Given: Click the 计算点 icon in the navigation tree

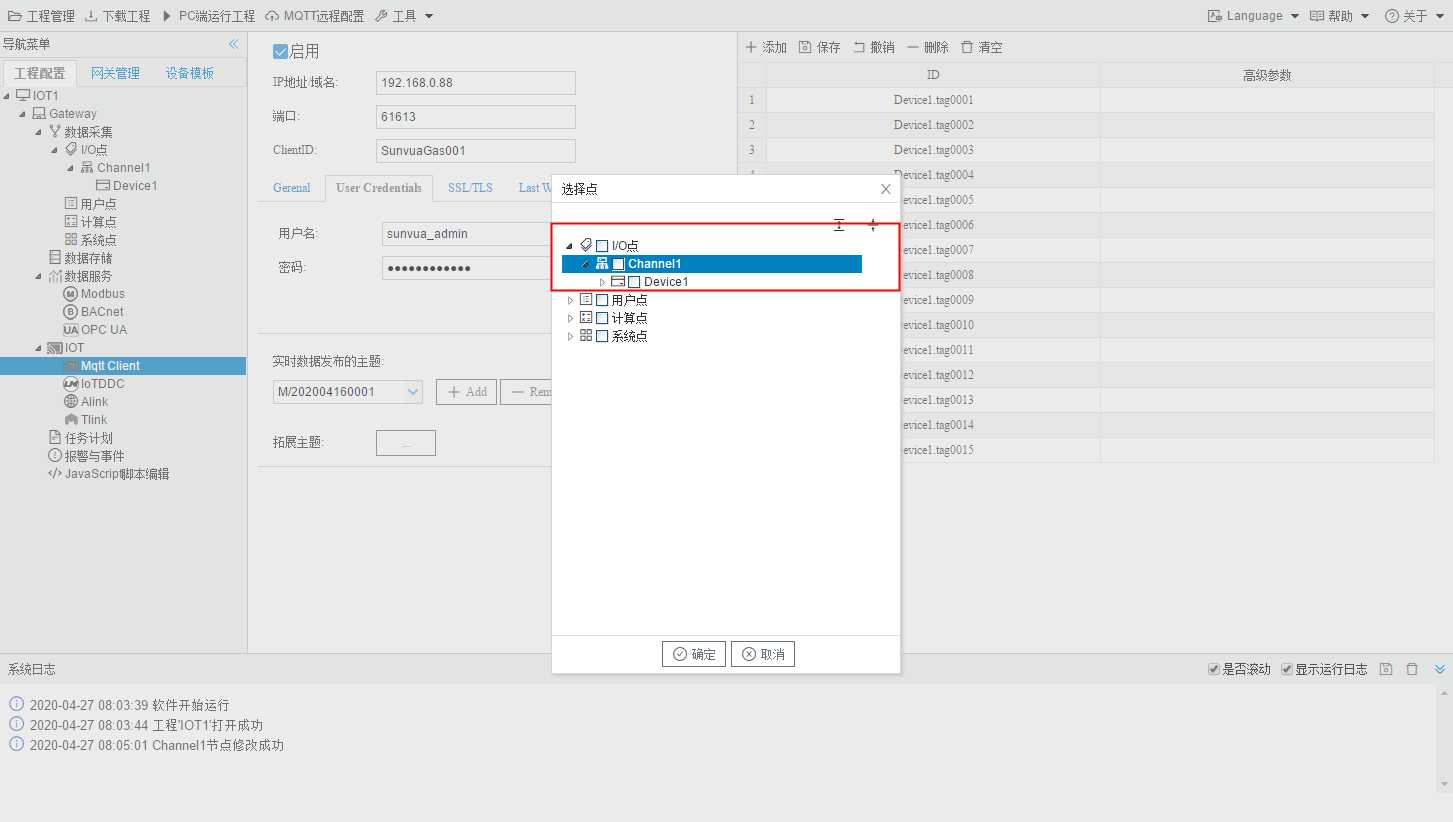Looking at the screenshot, I should (x=71, y=222).
